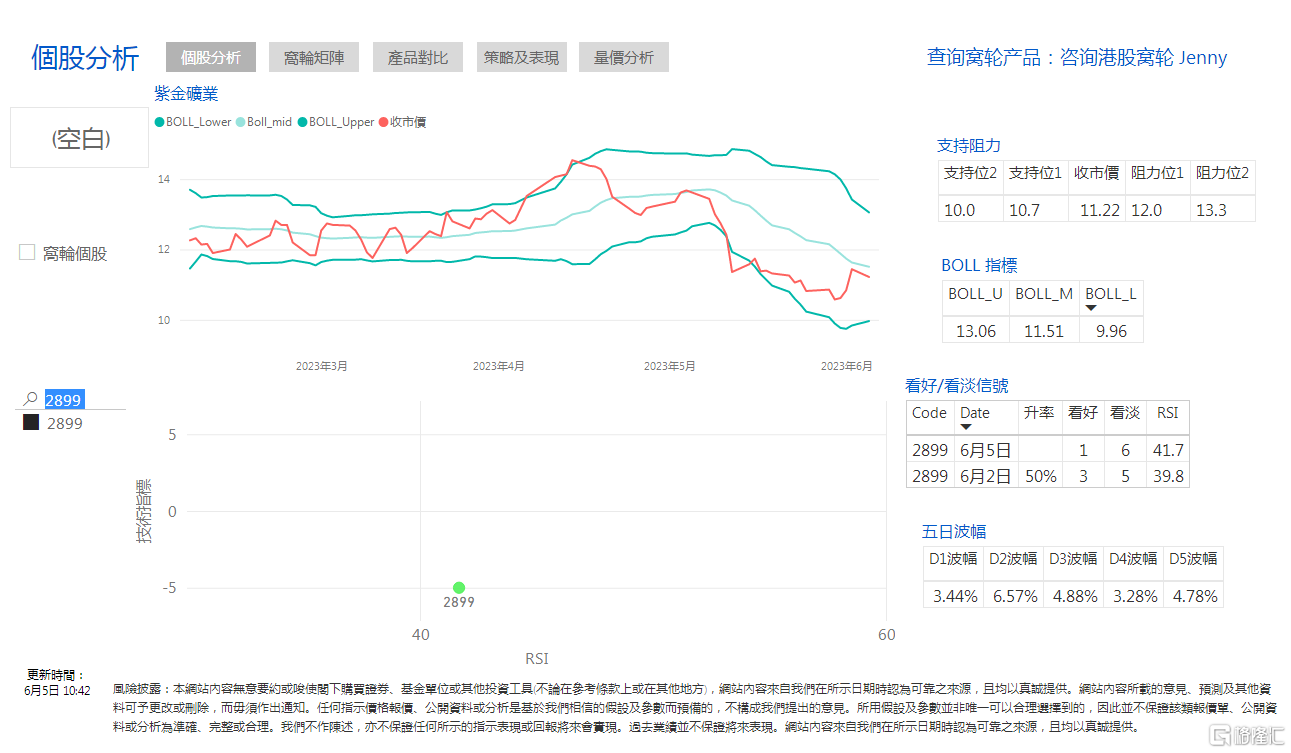
Task: Toggle Boll_mid legend marker
Action: click(240, 122)
